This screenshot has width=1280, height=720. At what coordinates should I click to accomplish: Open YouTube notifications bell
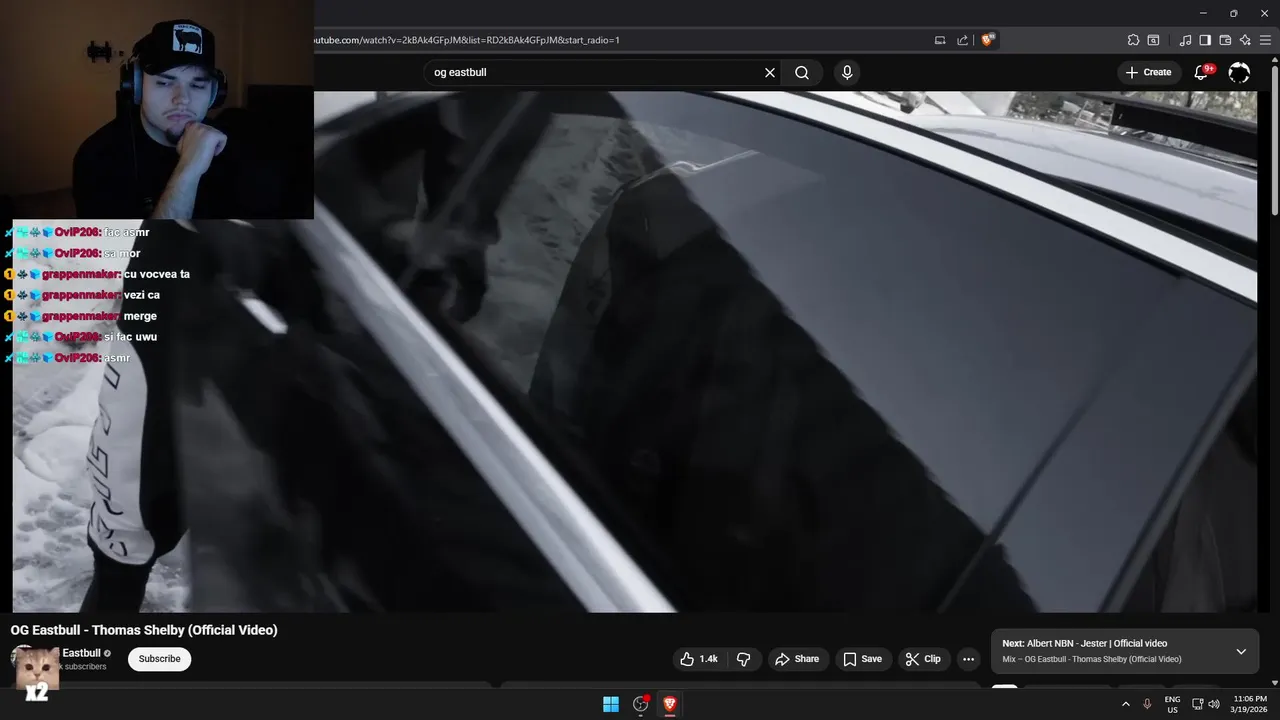(x=1203, y=72)
